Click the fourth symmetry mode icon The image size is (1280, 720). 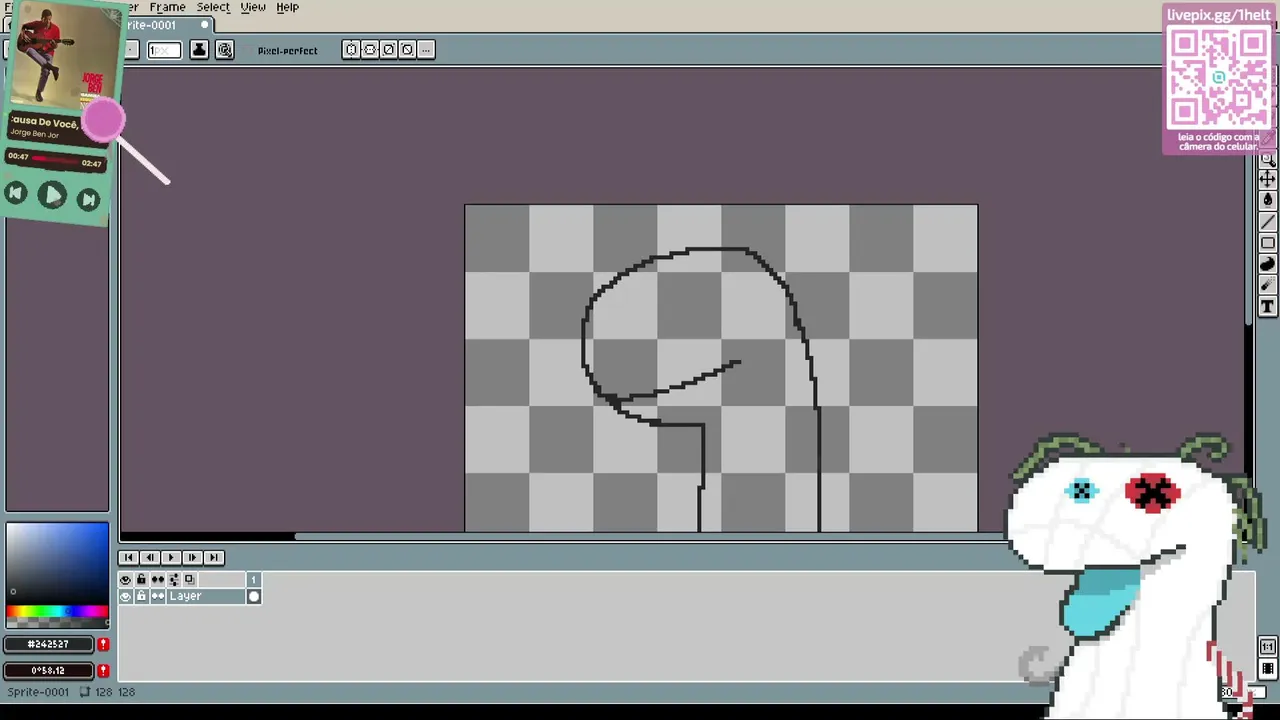(x=407, y=50)
